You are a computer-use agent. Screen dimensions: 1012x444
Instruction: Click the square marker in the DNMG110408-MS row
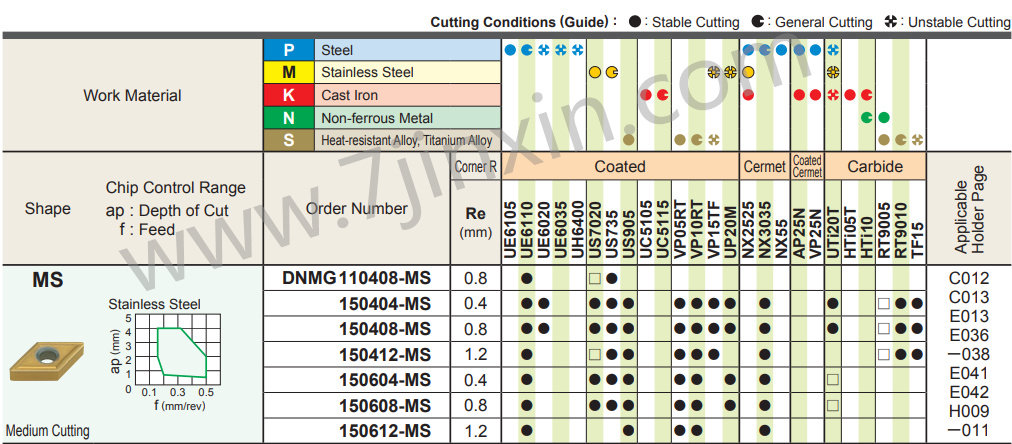coord(595,278)
